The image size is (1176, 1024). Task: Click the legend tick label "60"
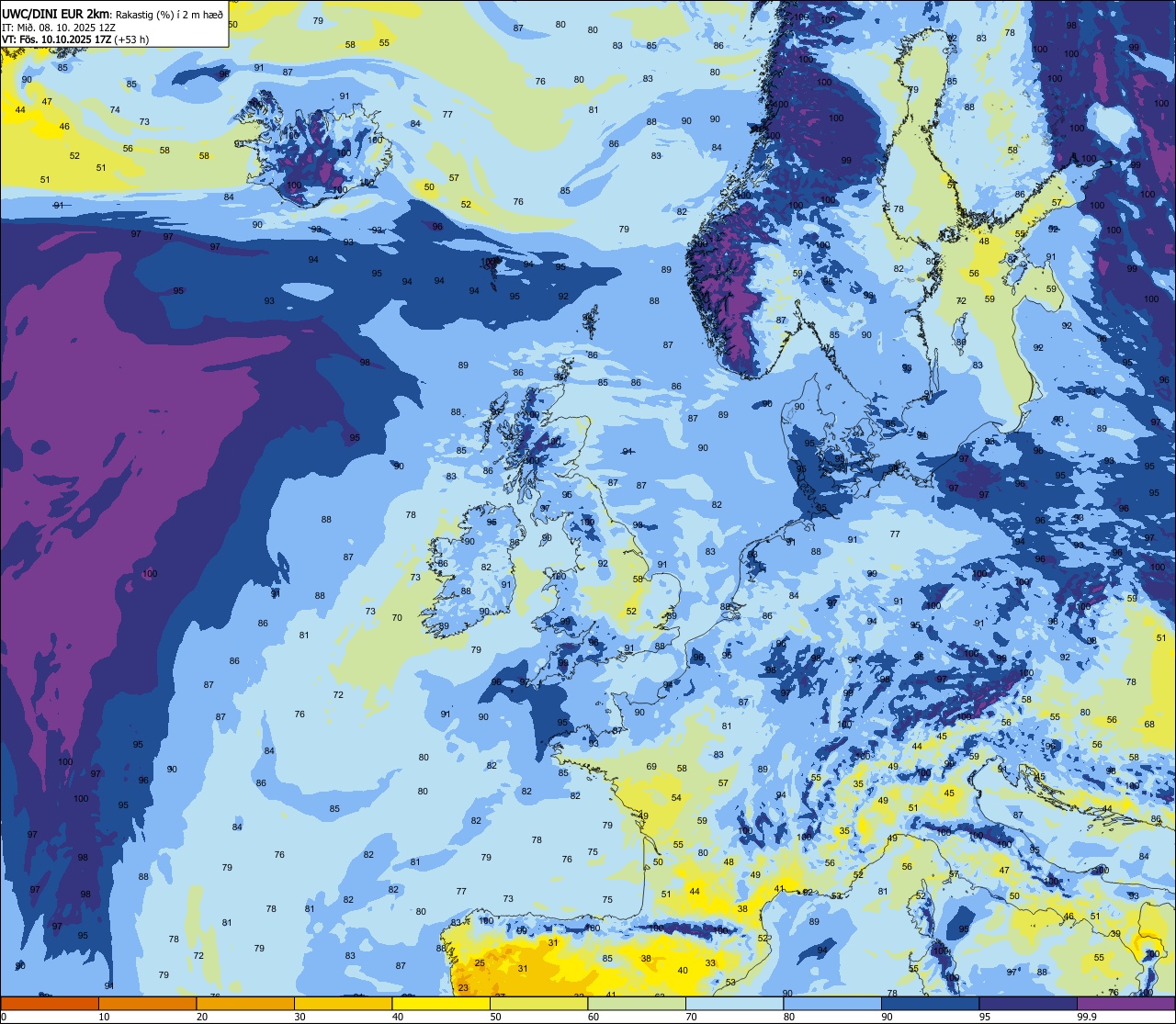pos(594,1017)
